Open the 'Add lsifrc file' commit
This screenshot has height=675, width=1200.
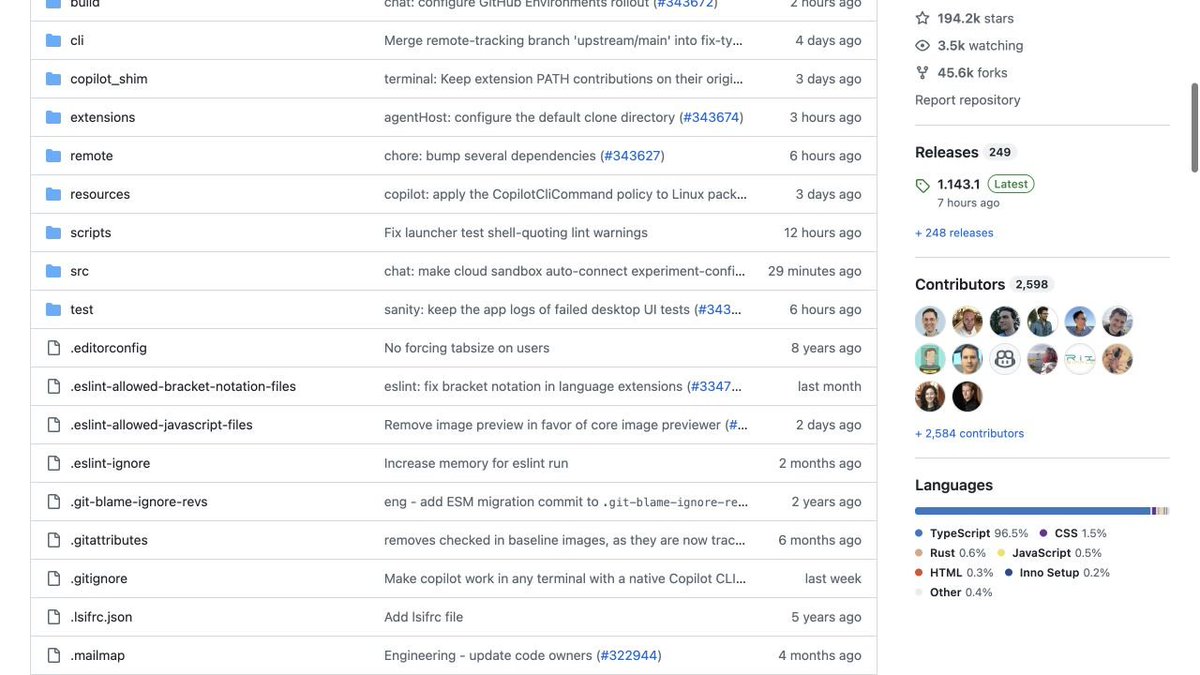click(x=424, y=617)
